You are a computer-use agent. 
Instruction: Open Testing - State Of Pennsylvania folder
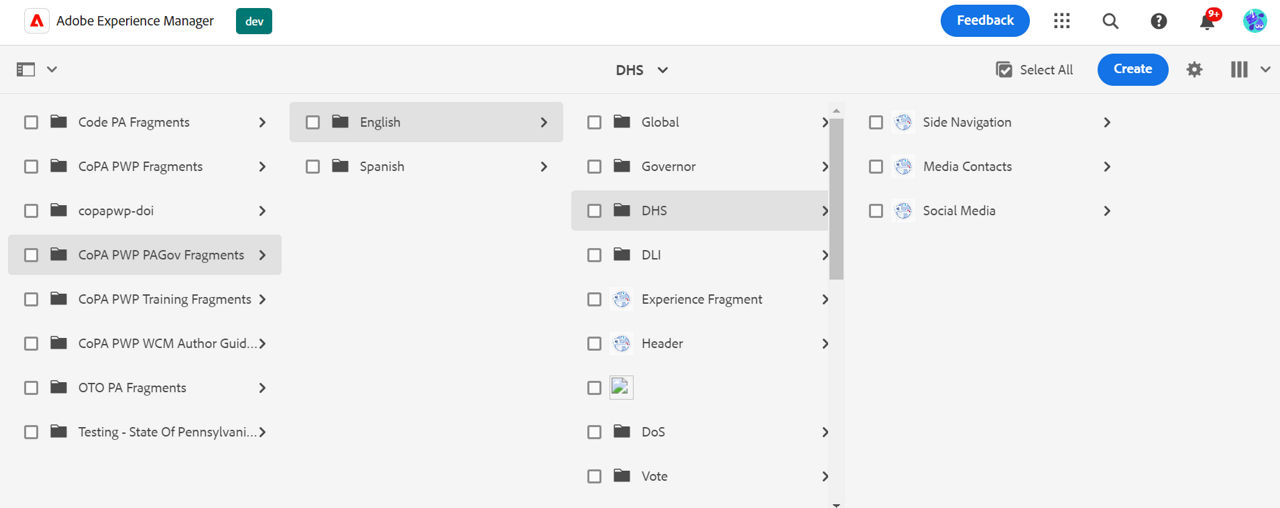tap(145, 432)
